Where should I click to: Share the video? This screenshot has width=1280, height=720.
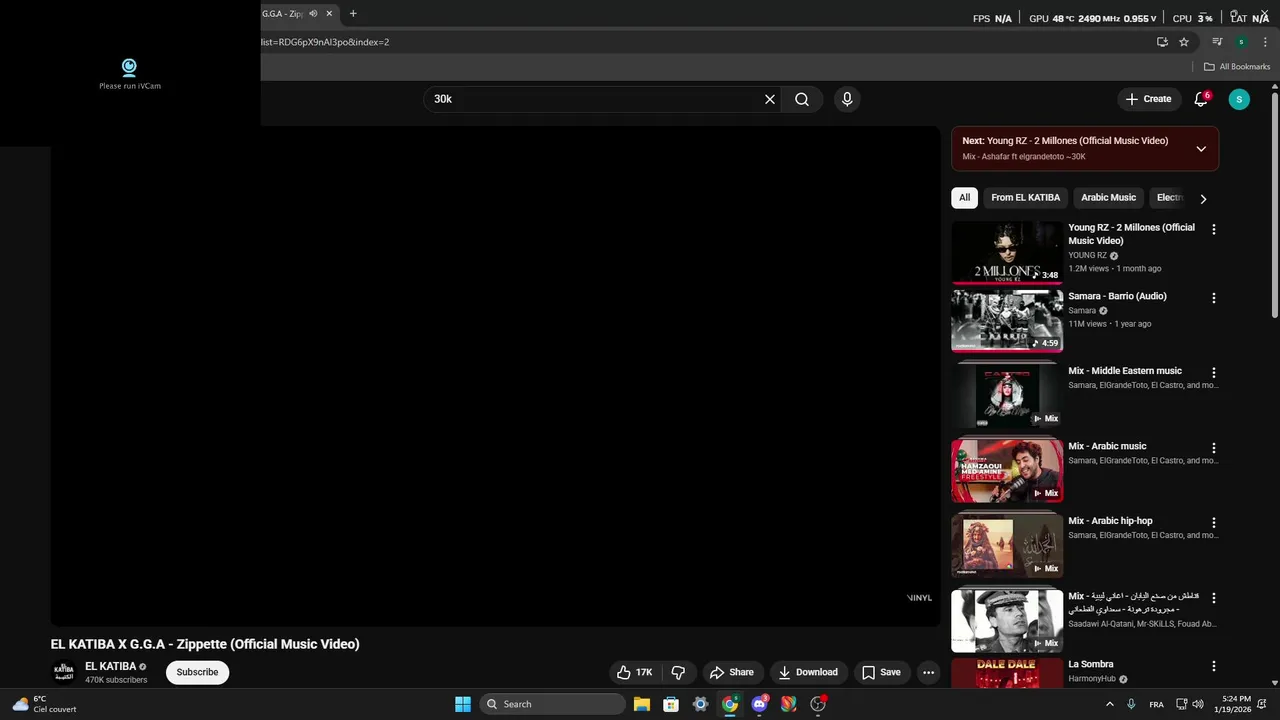[x=731, y=672]
